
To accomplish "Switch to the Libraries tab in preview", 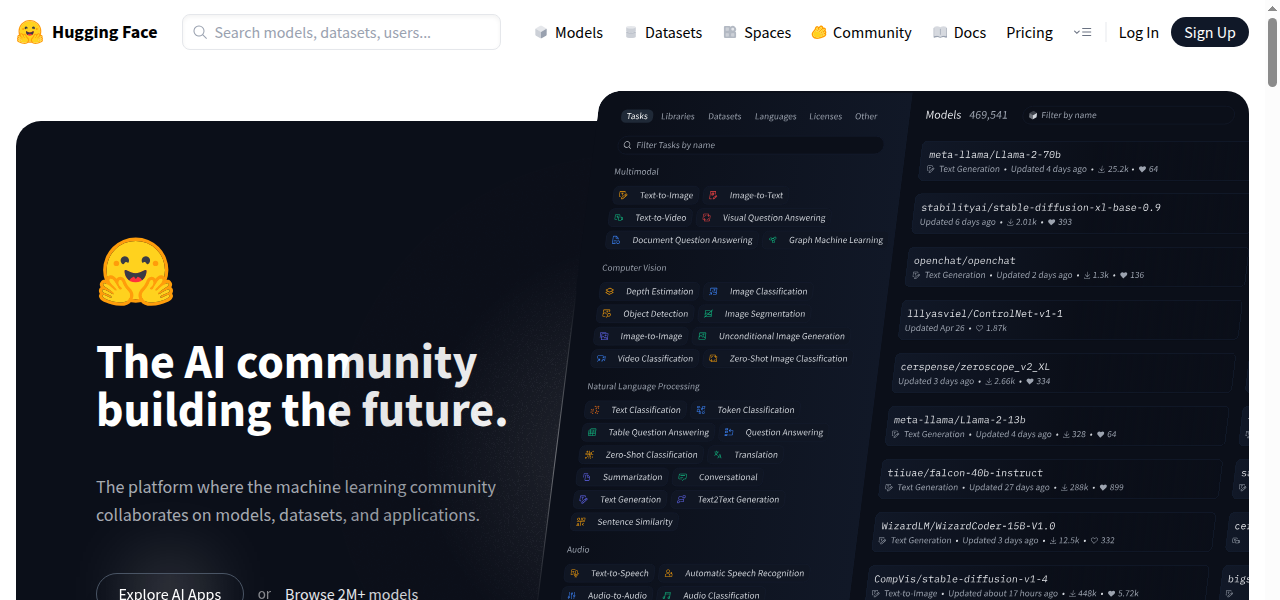I will (678, 116).
